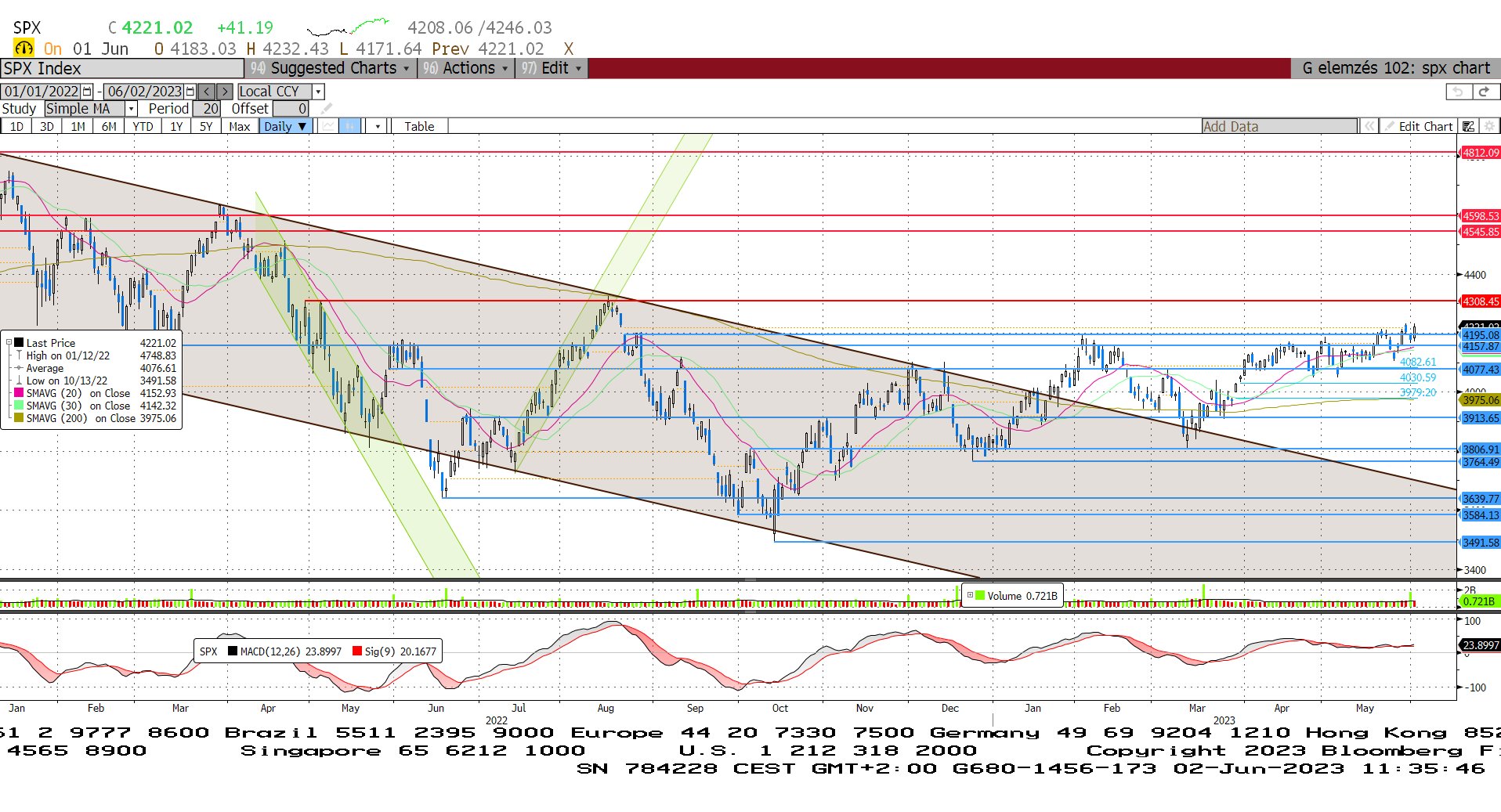The image size is (1501, 812).
Task: Select the YTD range tab
Action: pos(143,126)
